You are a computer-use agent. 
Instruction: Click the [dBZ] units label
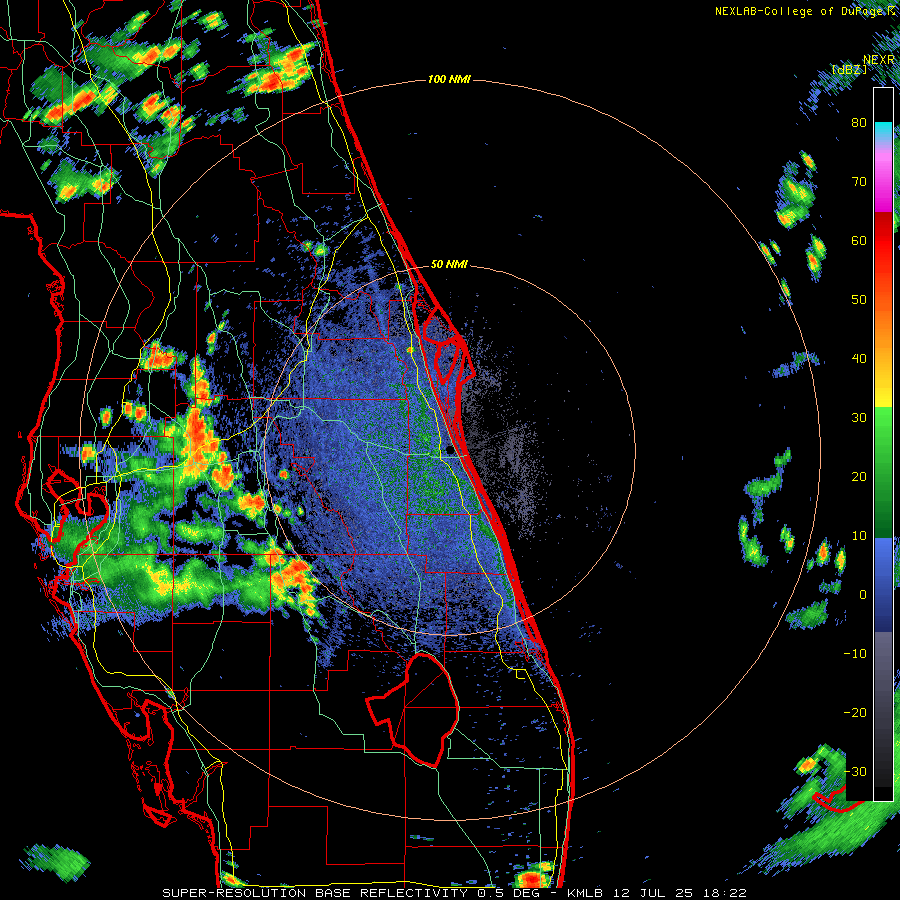tap(850, 69)
